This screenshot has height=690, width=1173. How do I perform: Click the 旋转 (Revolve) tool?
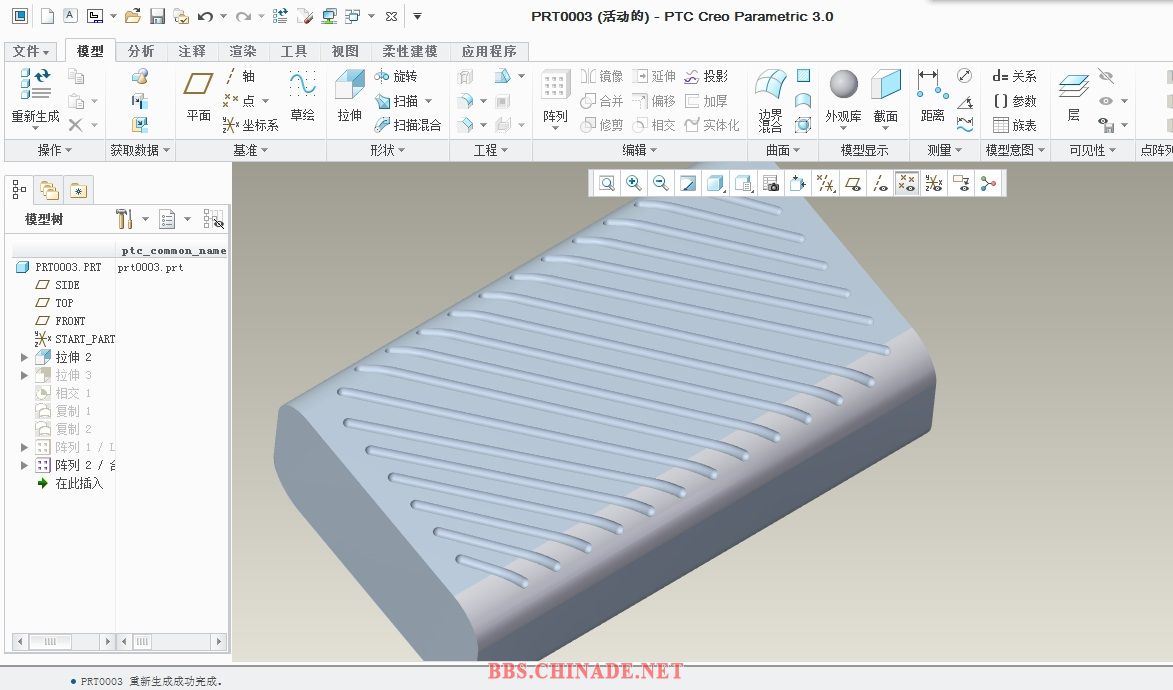click(396, 76)
